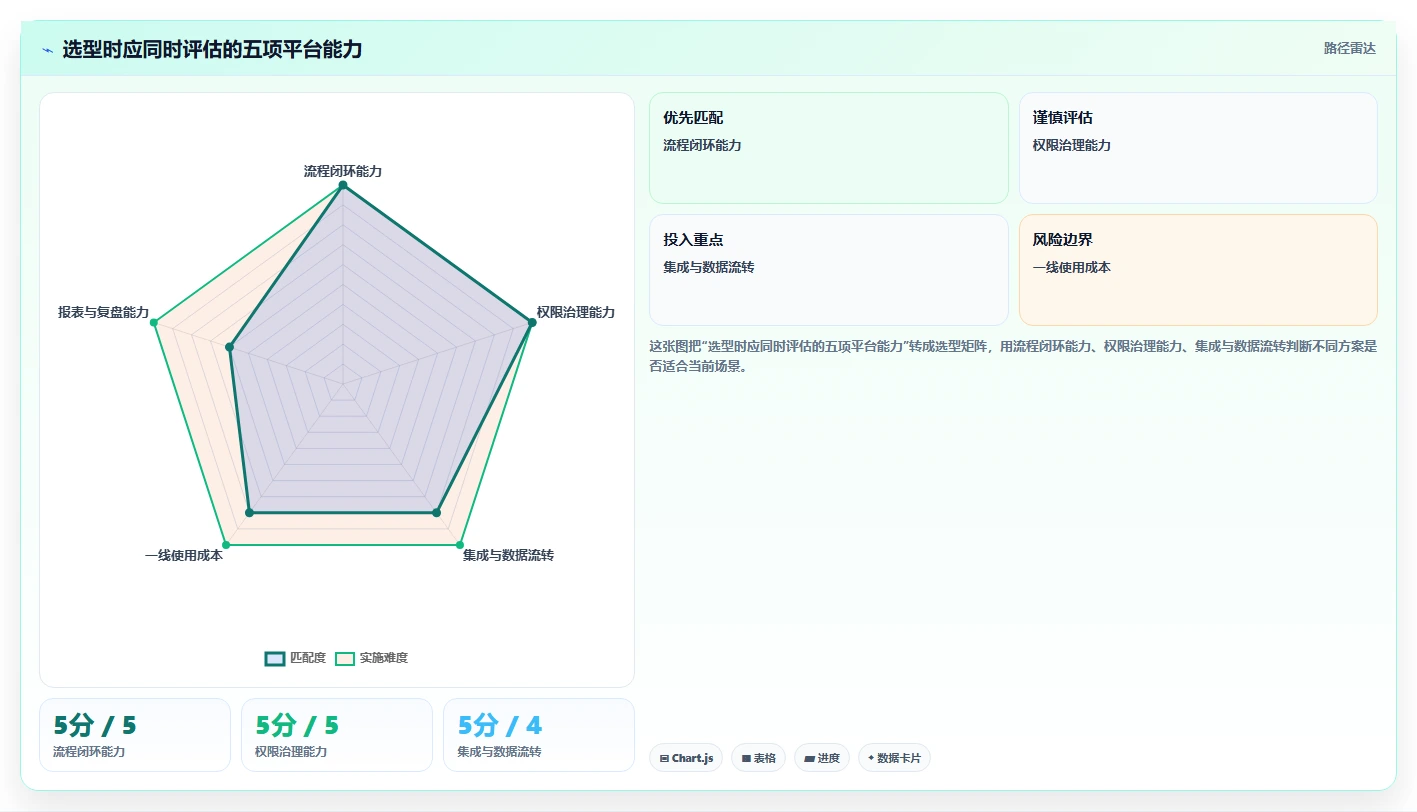Click the 匹配度 data point on 报表与复盘能力 axis
The image size is (1417, 812).
(230, 348)
